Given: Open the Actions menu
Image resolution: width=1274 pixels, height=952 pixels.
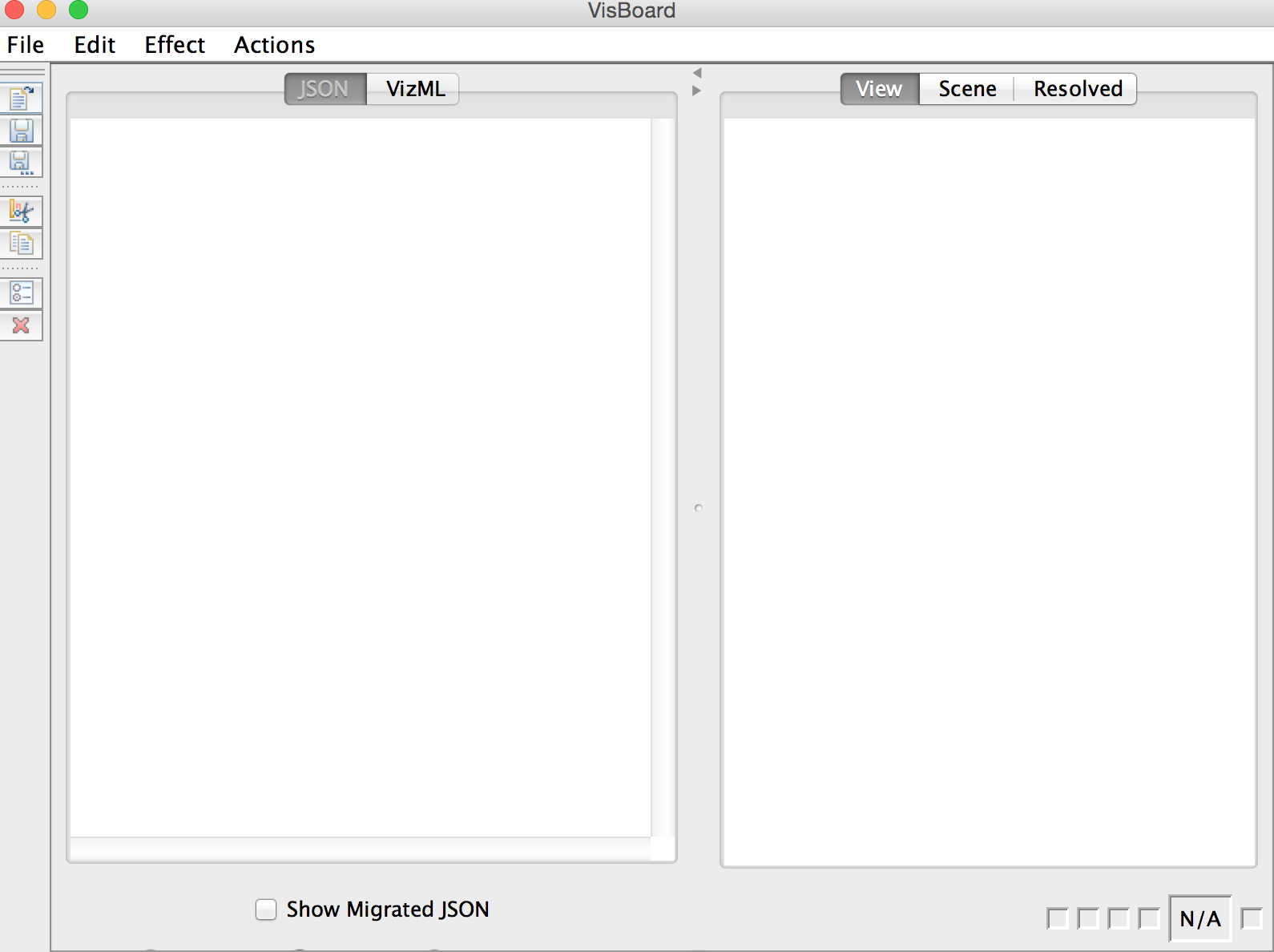Looking at the screenshot, I should coord(274,45).
